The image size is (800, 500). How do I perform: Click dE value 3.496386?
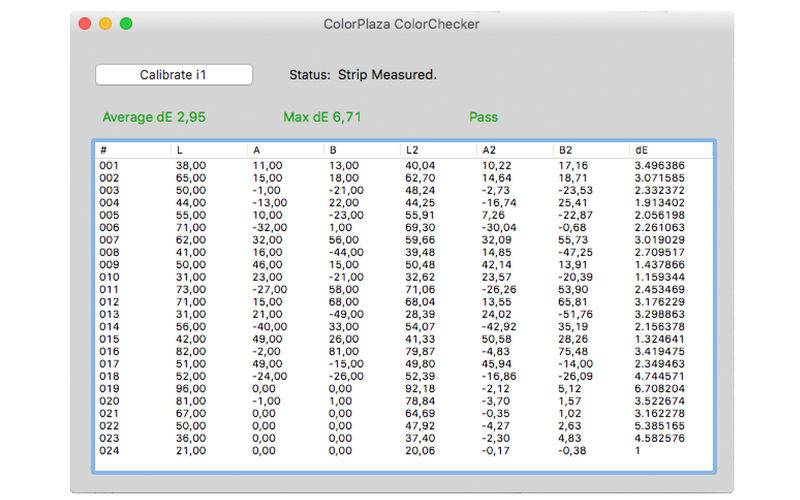pyautogui.click(x=660, y=165)
